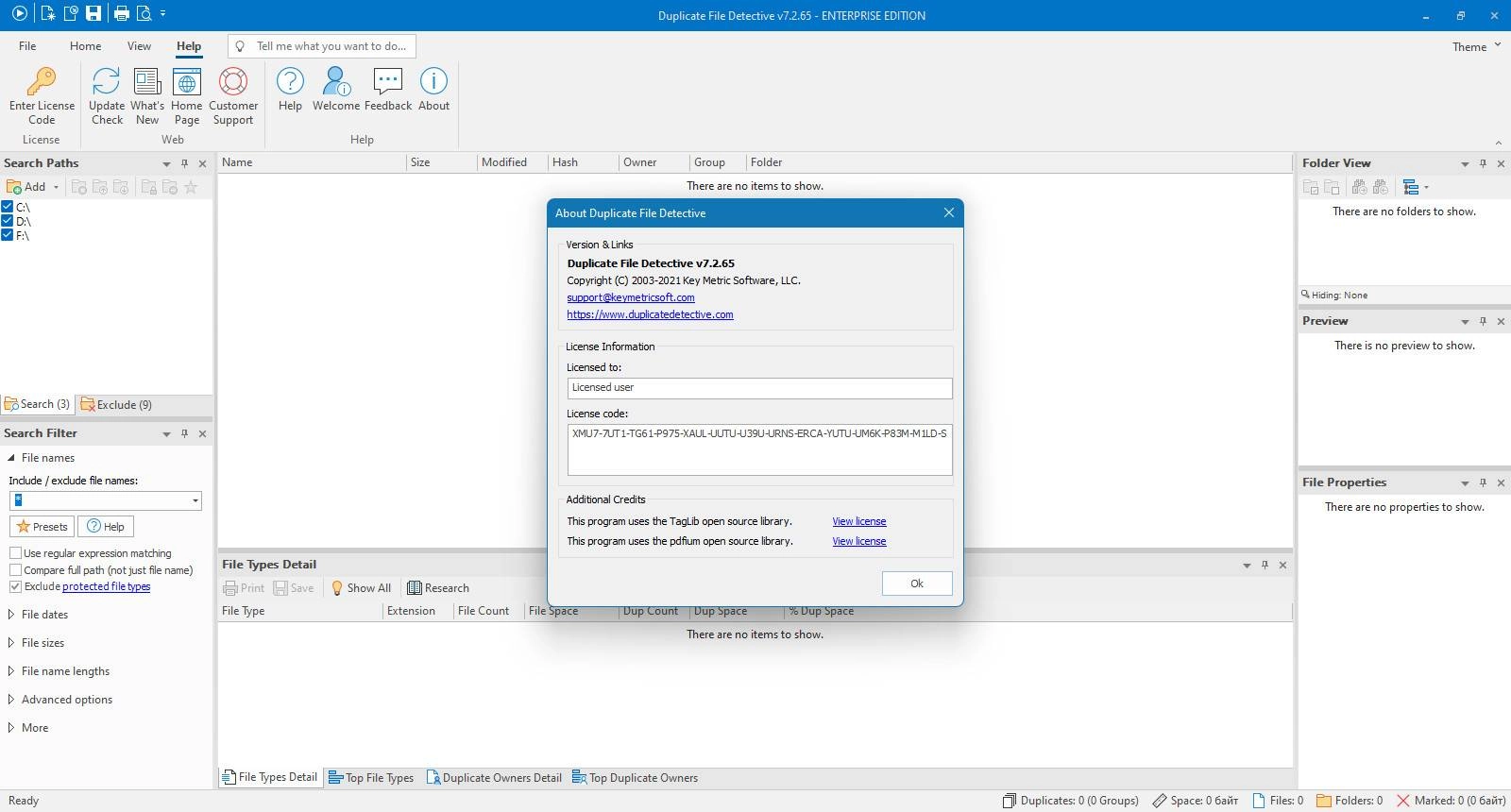Click the Presets button in Search Filter

[42, 527]
